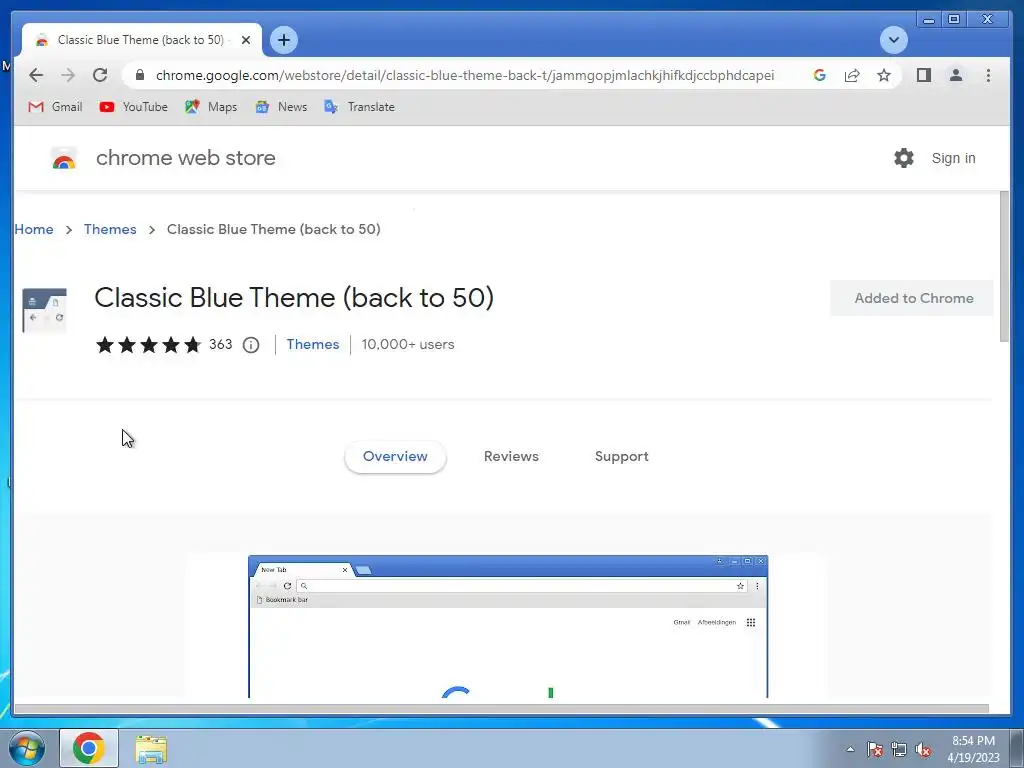Click the Action Center flag icon

pyautogui.click(x=875, y=749)
